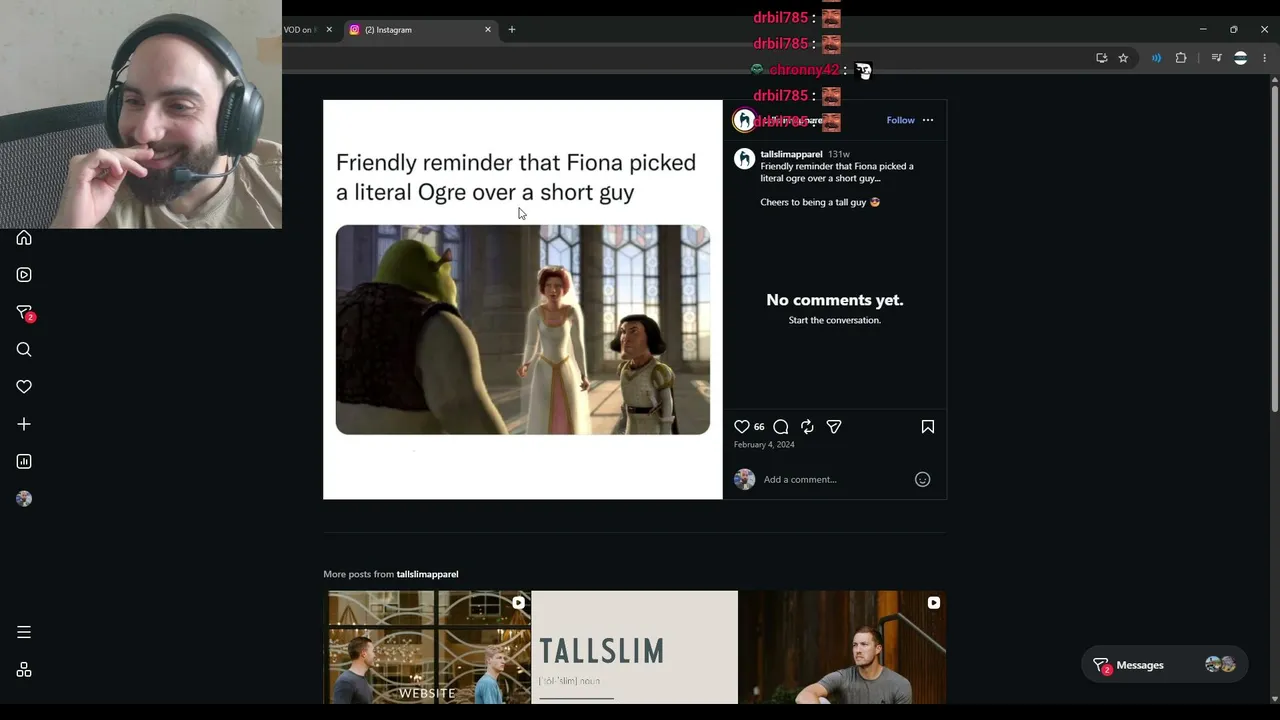Close the VOD browser tab

tap(329, 30)
